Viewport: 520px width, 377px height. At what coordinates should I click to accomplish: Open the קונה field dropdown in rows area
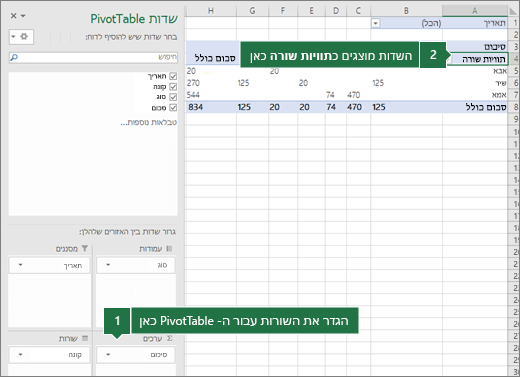tap(21, 355)
